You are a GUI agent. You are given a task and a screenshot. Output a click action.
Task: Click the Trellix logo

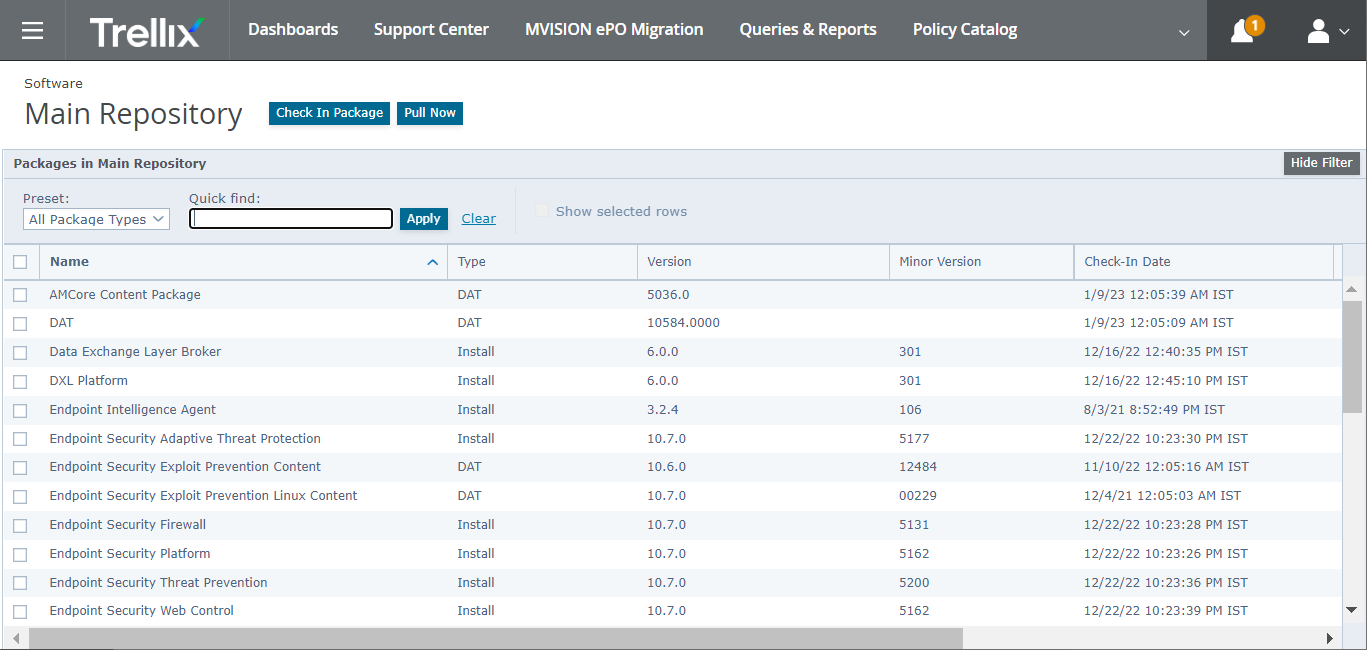point(146,31)
